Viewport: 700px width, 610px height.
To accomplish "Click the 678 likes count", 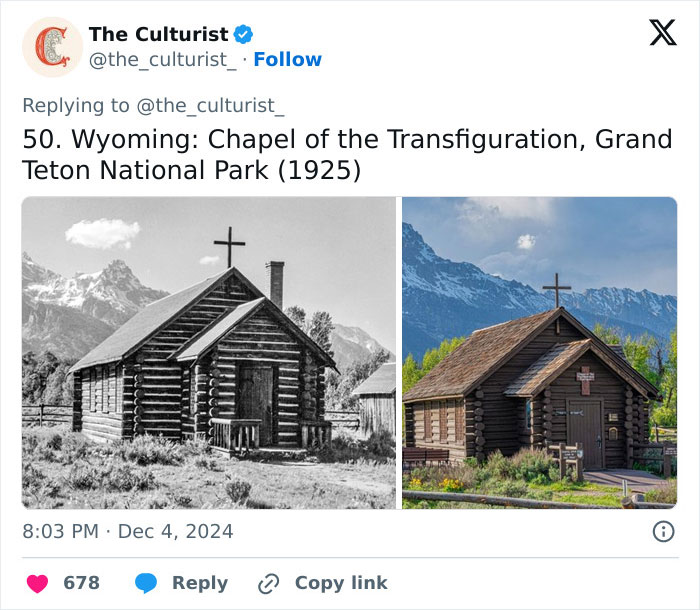I will [x=82, y=583].
